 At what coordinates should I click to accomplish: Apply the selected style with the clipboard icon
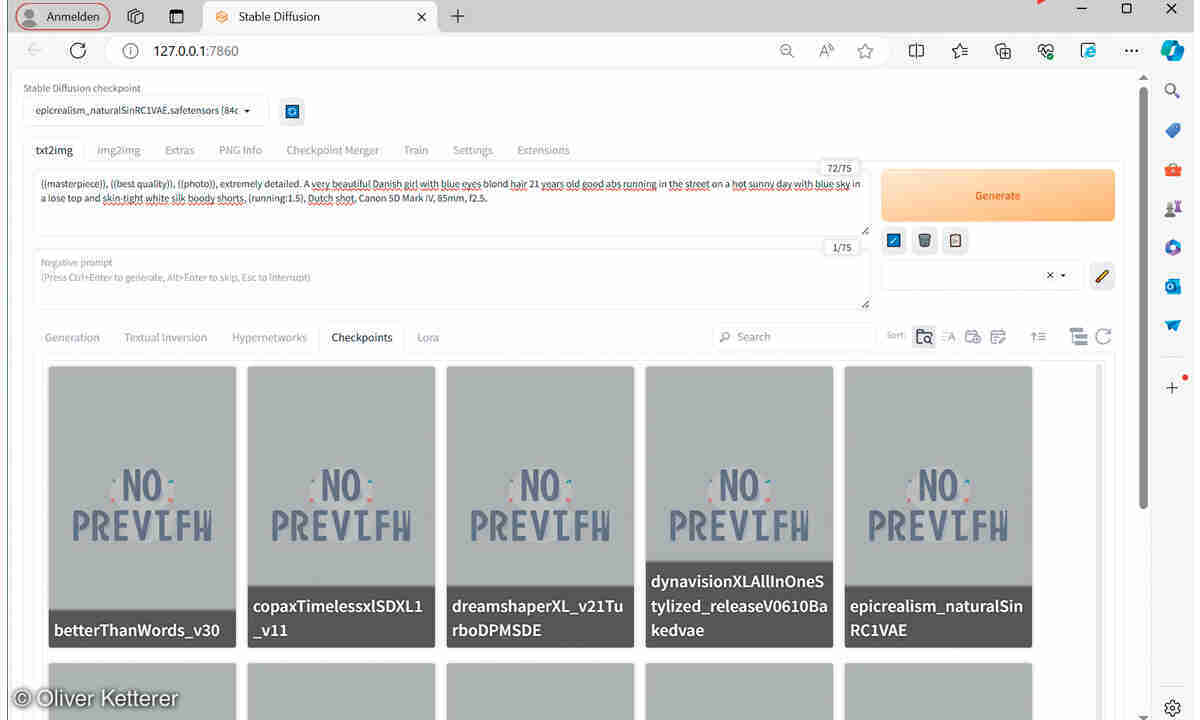(x=955, y=240)
